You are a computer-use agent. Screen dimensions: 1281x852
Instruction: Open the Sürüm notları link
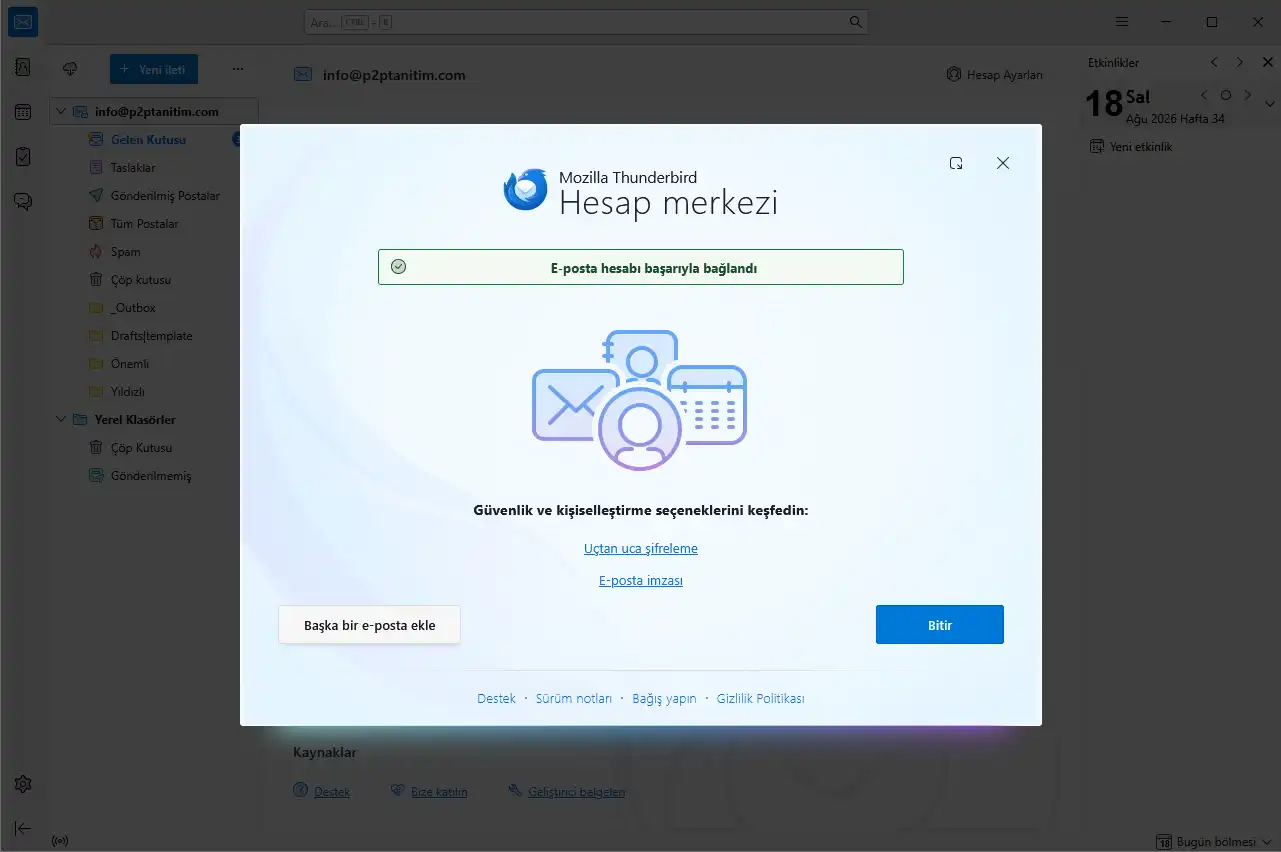(574, 699)
